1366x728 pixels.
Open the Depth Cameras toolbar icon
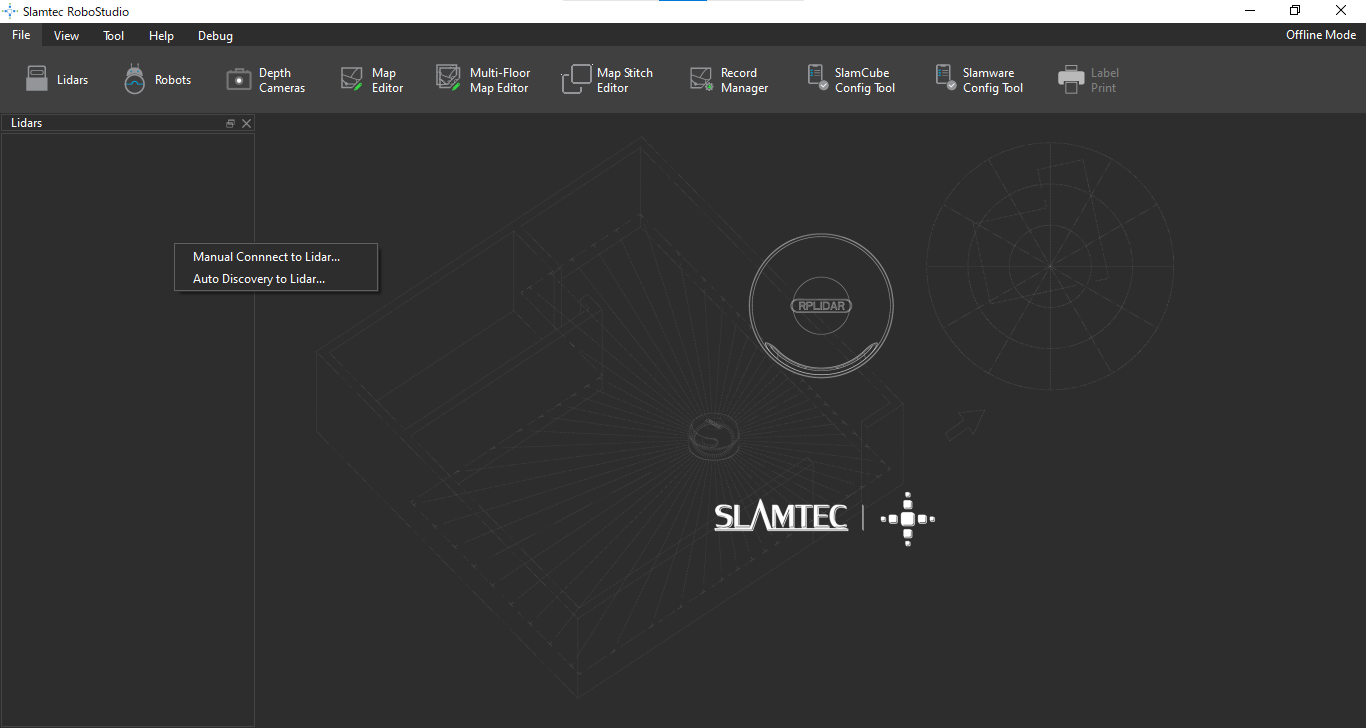point(239,80)
